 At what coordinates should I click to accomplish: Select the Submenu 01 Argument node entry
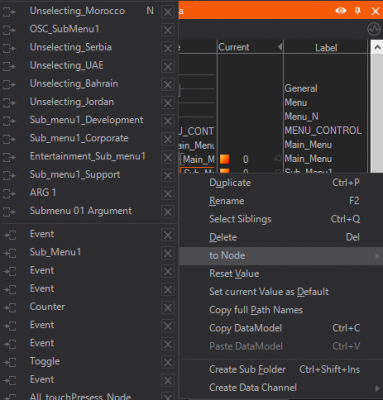[x=81, y=211]
